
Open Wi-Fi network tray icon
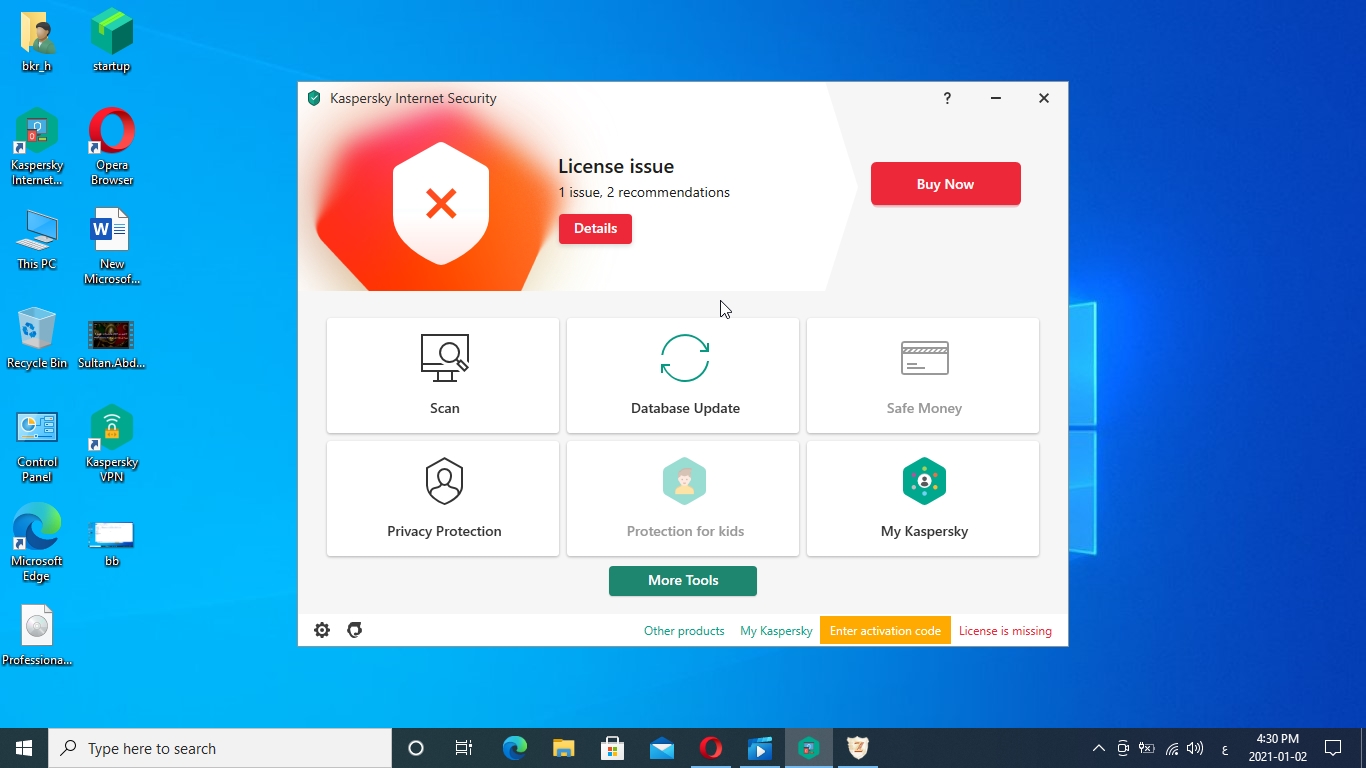pyautogui.click(x=1172, y=748)
